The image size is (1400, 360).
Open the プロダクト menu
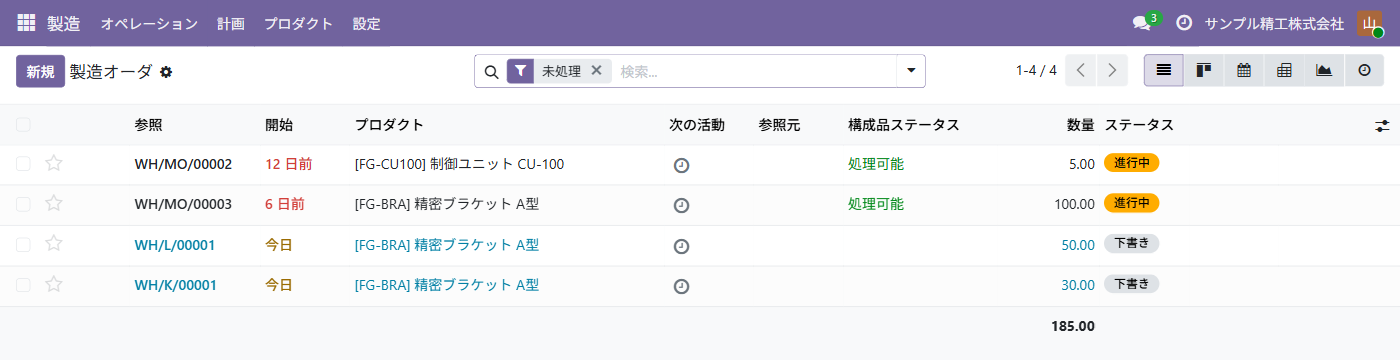tap(298, 23)
